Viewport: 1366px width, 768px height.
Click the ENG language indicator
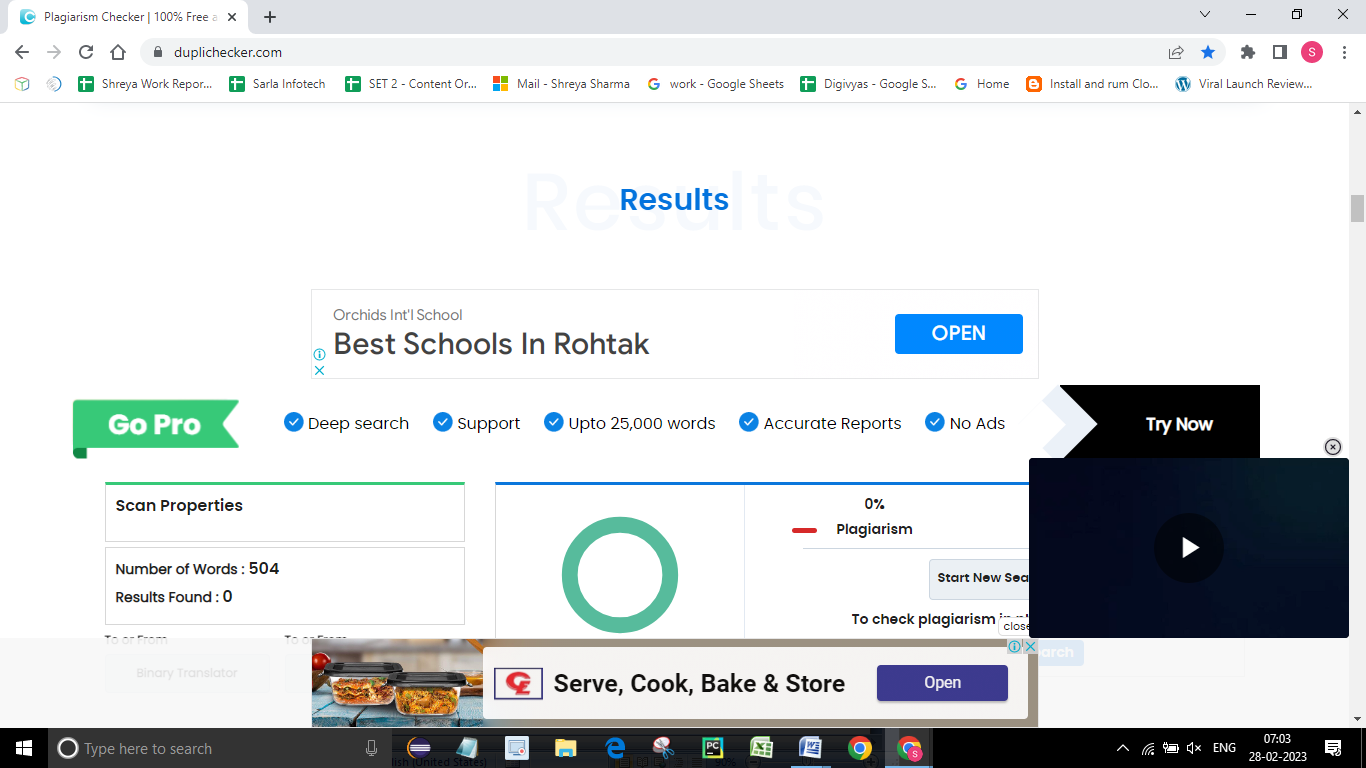point(1224,748)
